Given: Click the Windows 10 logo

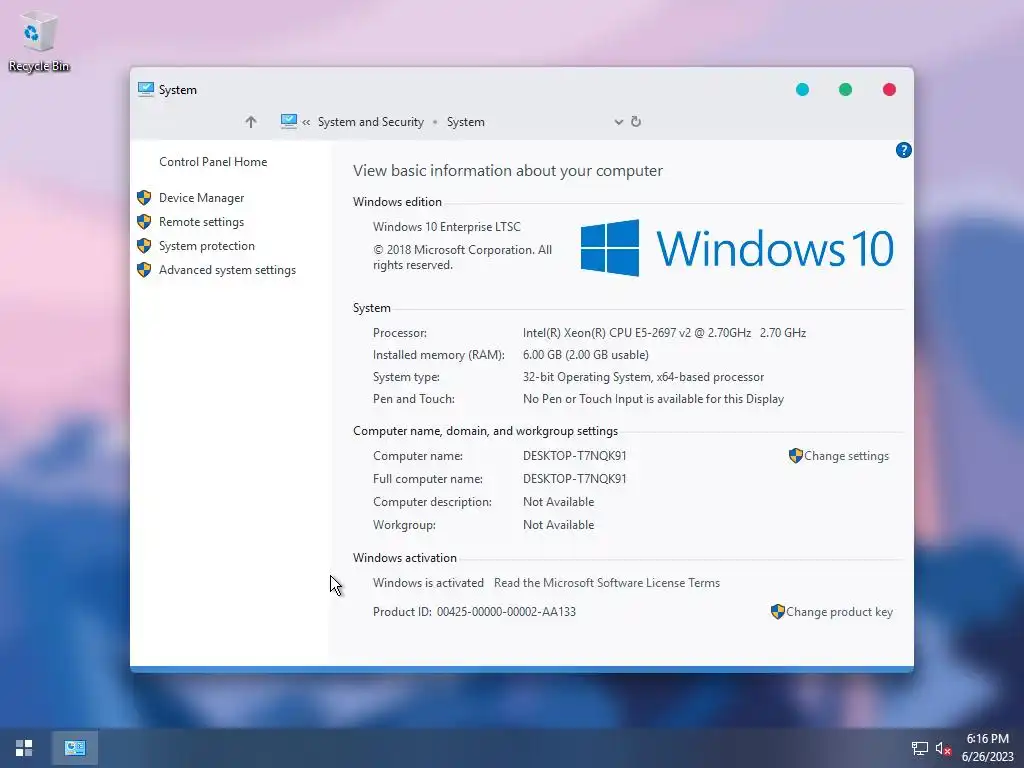Looking at the screenshot, I should point(737,248).
